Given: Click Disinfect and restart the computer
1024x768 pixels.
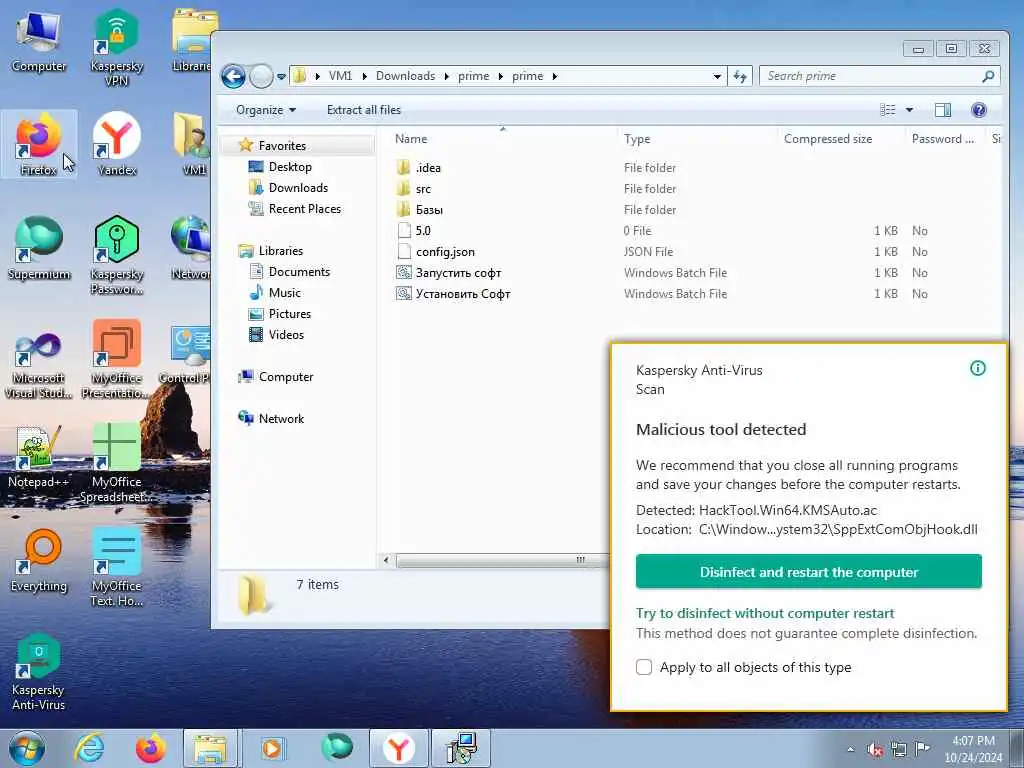Looking at the screenshot, I should pyautogui.click(x=808, y=571).
